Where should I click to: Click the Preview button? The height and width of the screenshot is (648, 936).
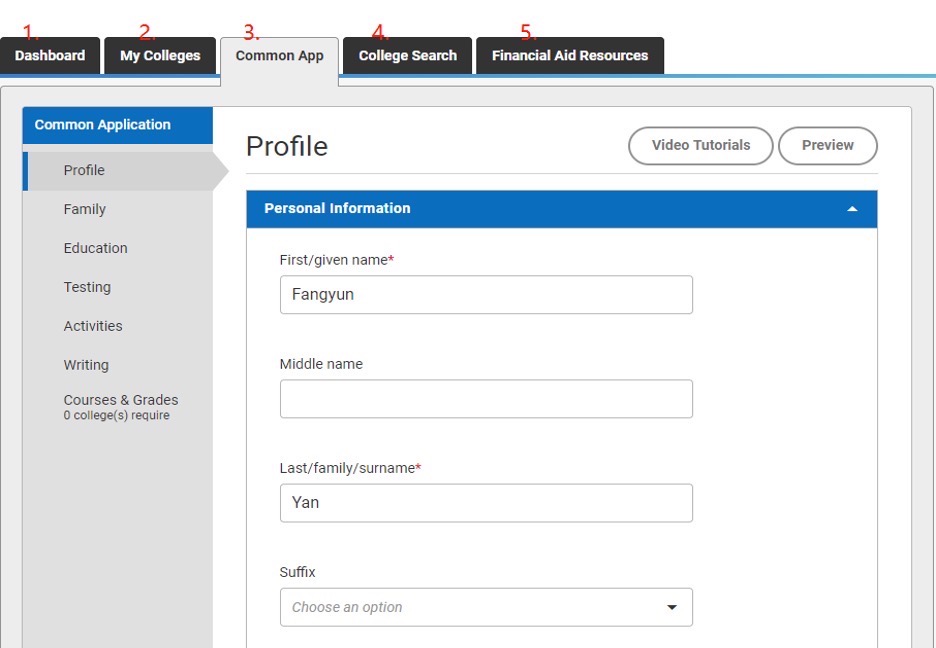827,145
